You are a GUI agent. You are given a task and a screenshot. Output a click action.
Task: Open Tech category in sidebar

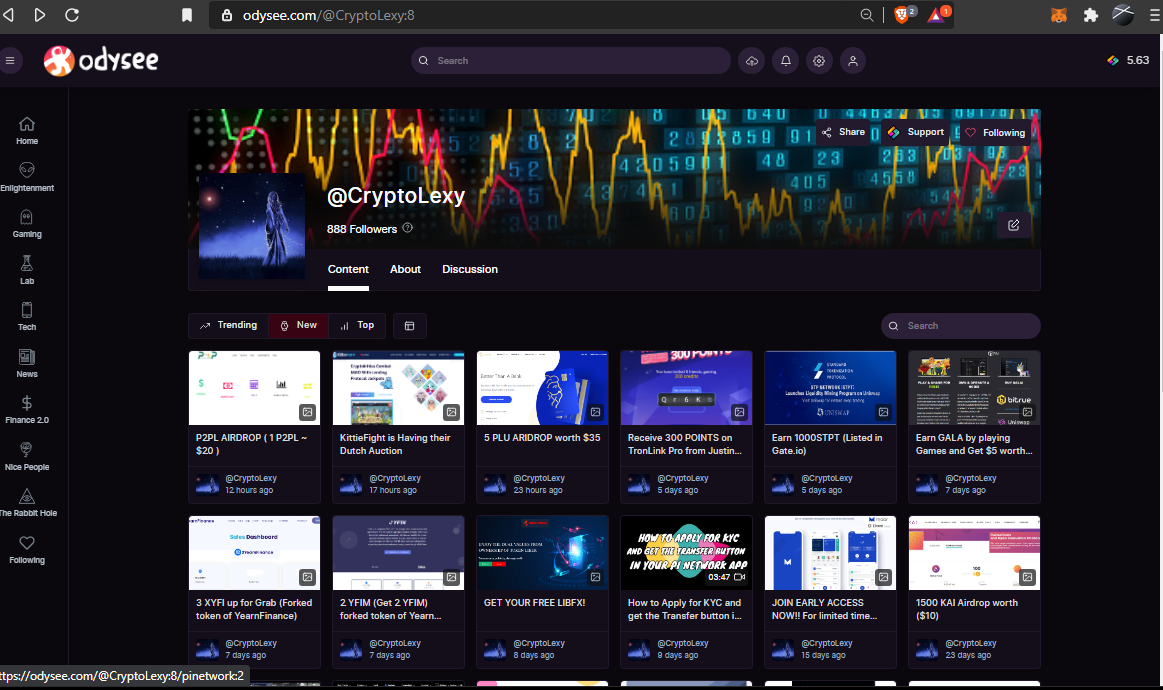27,317
